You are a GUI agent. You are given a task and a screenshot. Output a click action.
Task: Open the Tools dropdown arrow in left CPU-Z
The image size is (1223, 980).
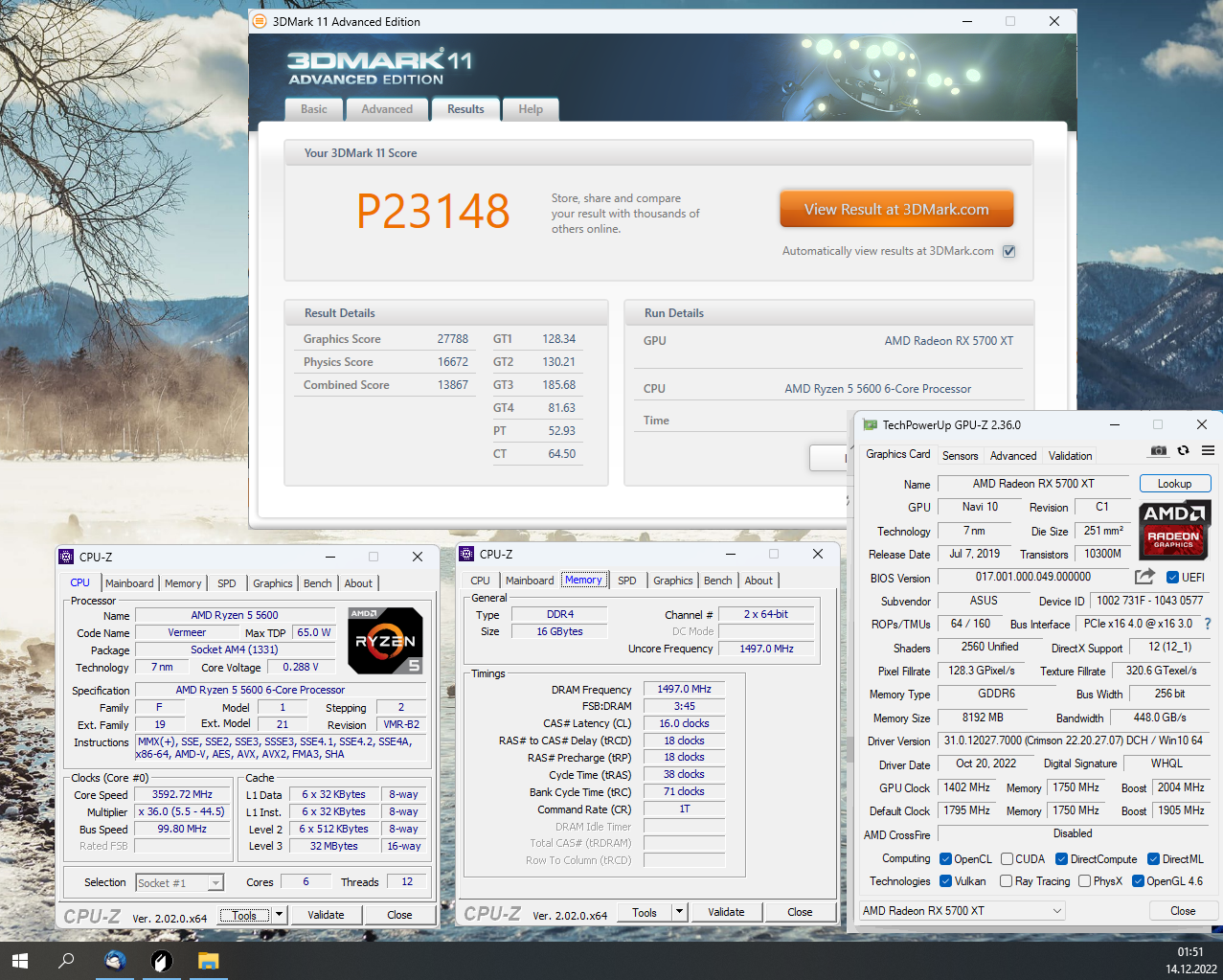[x=279, y=915]
